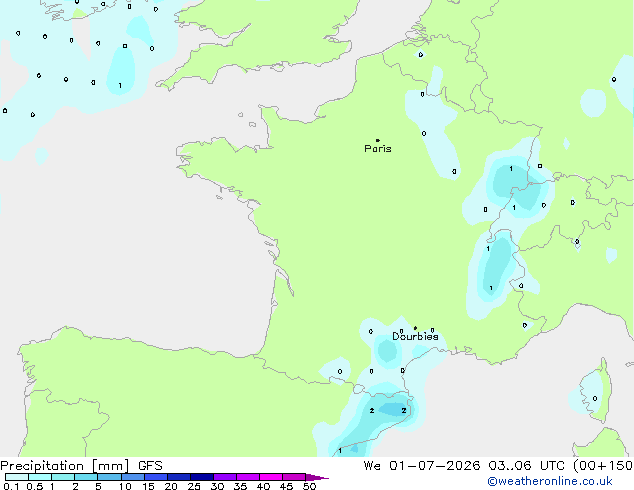This screenshot has width=634, height=490.
Task: Click the Paris city label
Action: pyautogui.click(x=378, y=149)
